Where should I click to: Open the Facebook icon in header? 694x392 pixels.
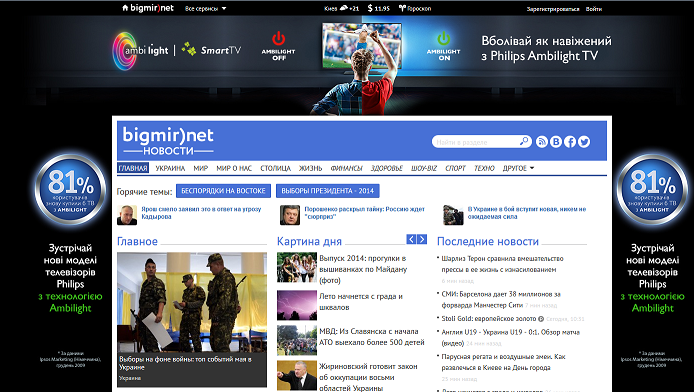click(x=570, y=142)
